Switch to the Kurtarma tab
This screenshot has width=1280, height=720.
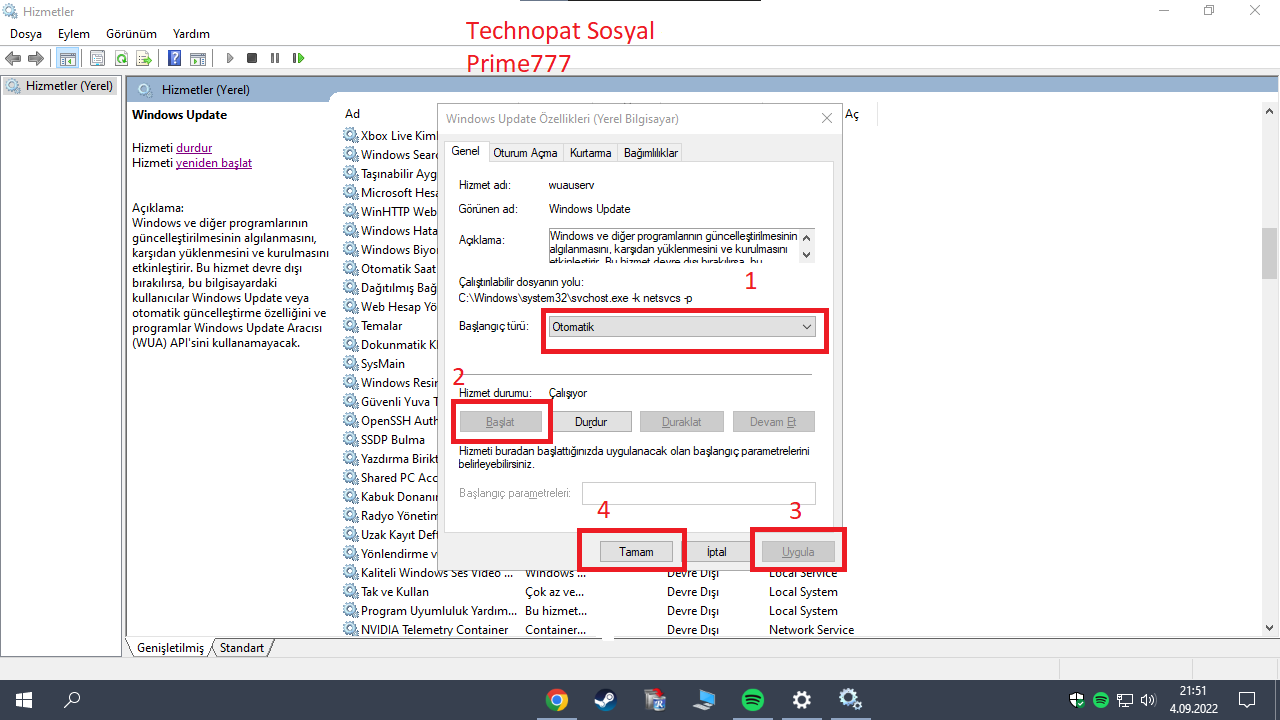pyautogui.click(x=590, y=153)
